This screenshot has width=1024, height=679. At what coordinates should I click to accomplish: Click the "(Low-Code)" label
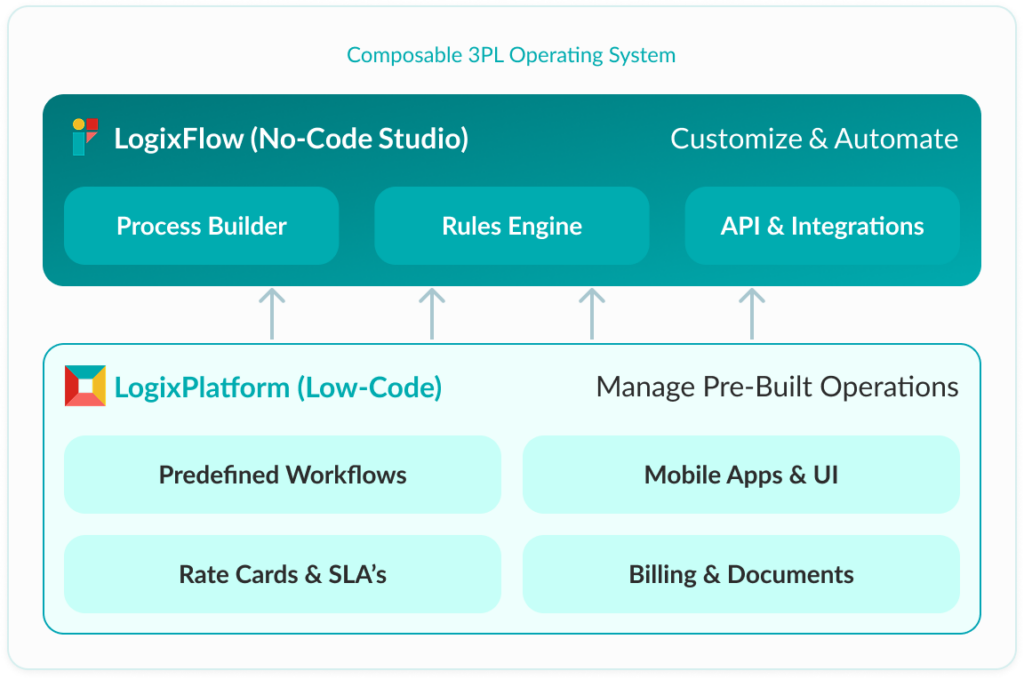[369, 387]
